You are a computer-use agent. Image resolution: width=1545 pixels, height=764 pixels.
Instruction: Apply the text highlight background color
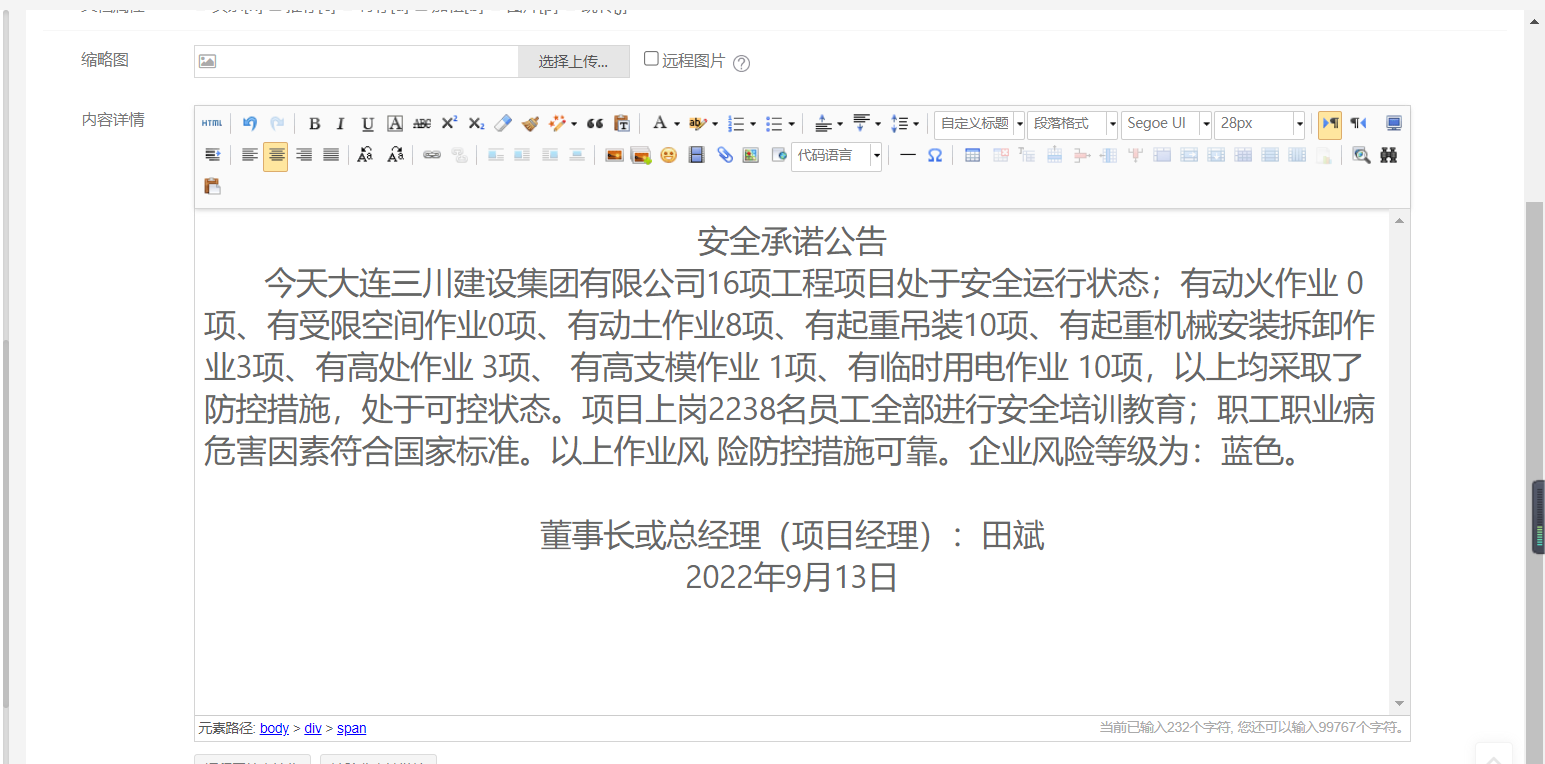tap(697, 123)
